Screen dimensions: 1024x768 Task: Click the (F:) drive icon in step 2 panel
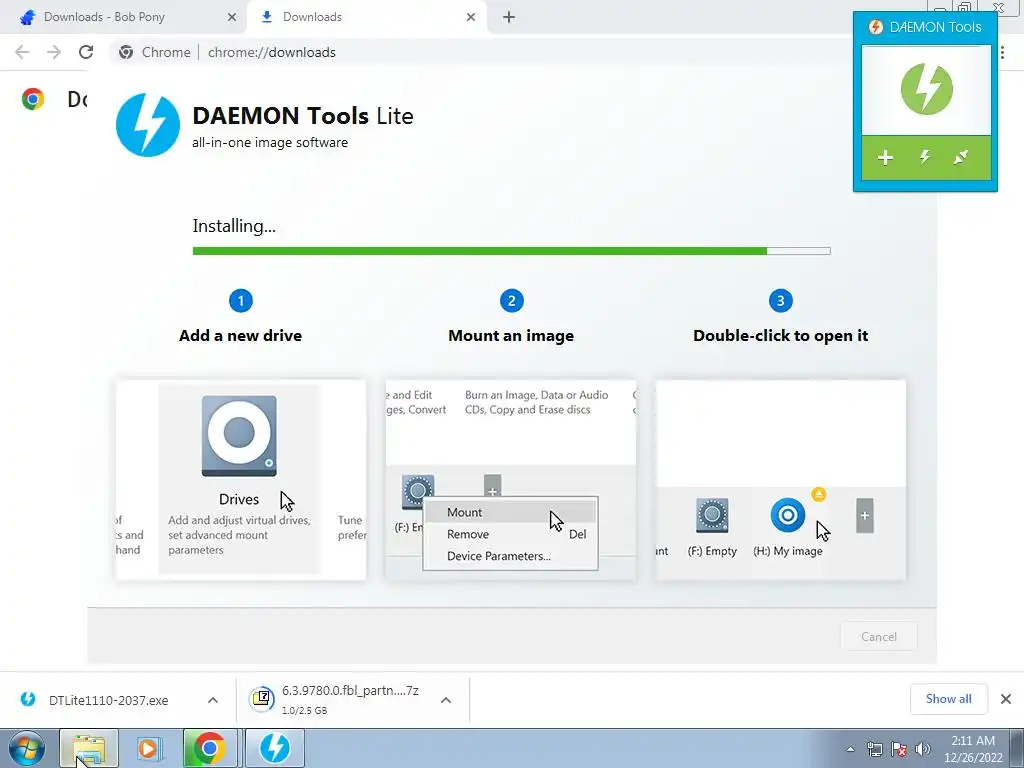[418, 492]
